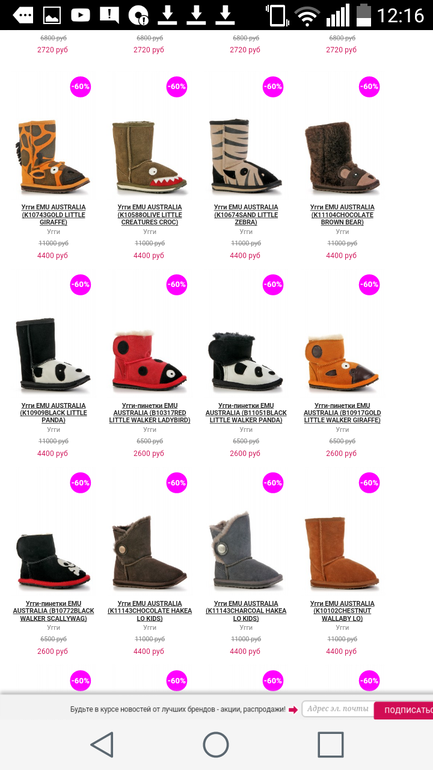Tap the -60% badge above the giraffe boot
The height and width of the screenshot is (770, 433).
tap(81, 87)
